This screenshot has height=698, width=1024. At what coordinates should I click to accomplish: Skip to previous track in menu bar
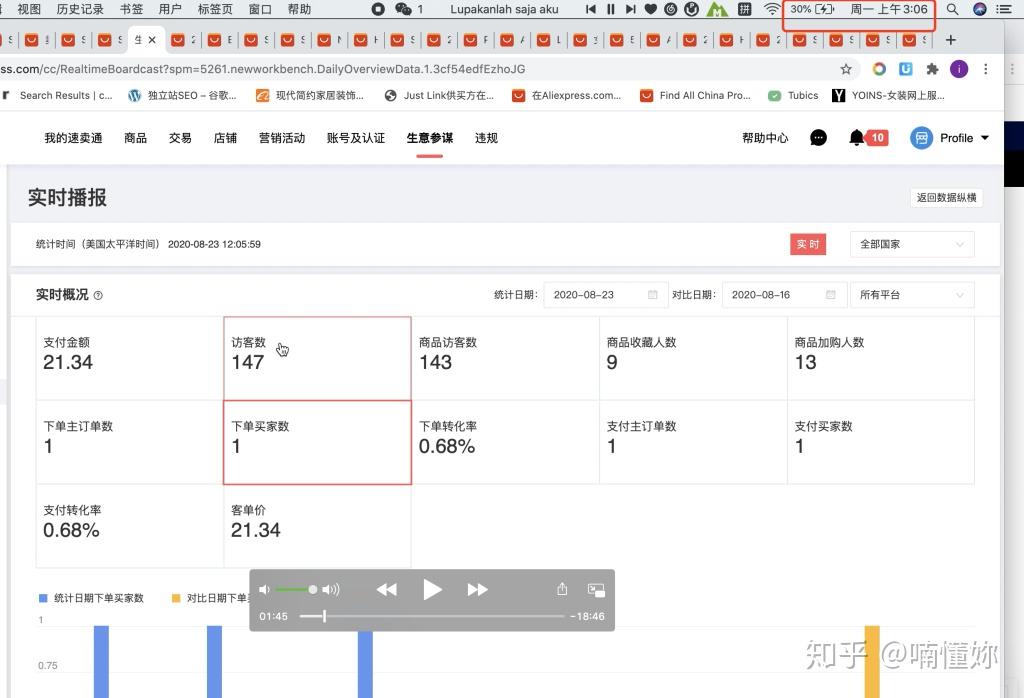[590, 9]
